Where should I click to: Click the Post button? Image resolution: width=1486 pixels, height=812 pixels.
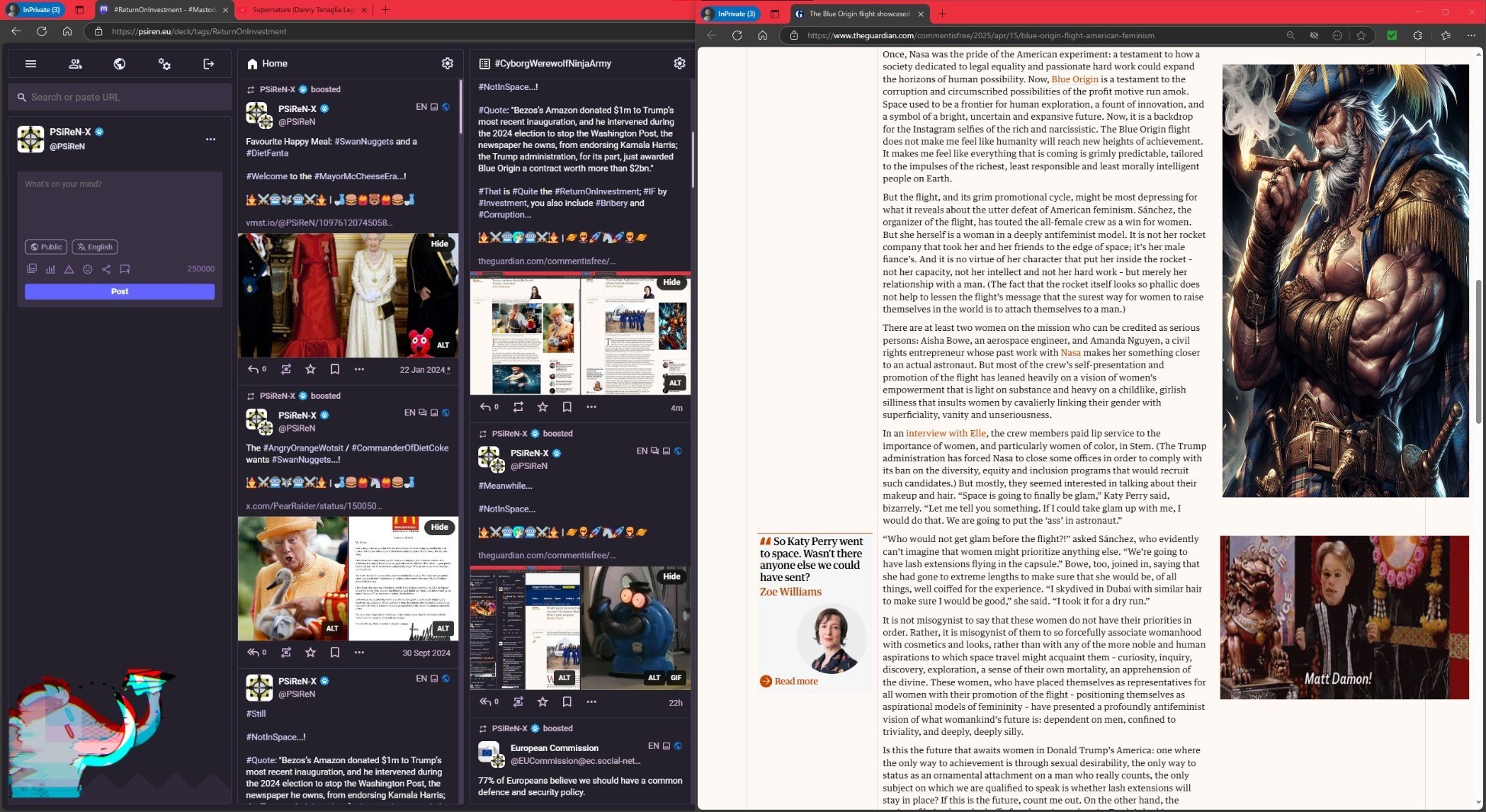(120, 291)
